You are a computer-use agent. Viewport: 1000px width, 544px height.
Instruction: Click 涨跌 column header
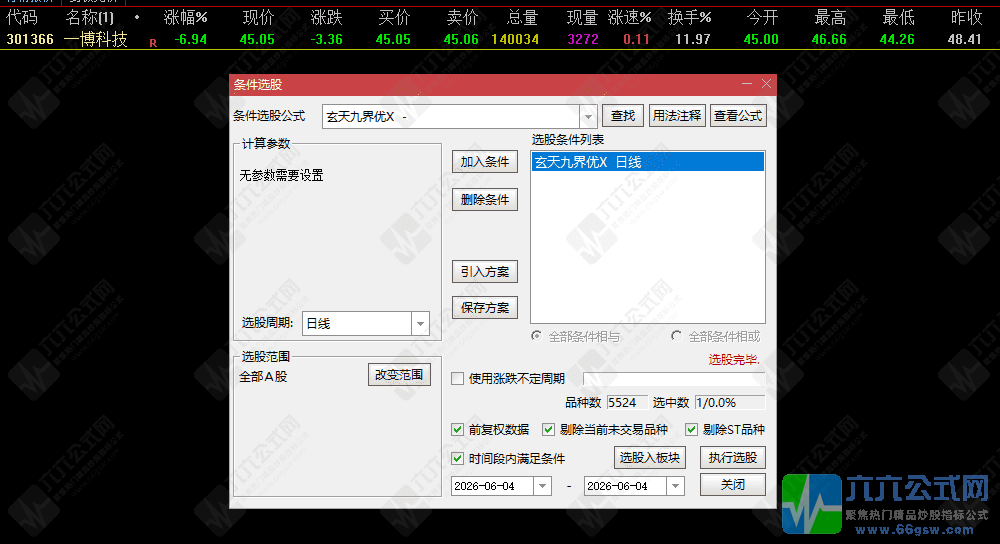[x=327, y=17]
